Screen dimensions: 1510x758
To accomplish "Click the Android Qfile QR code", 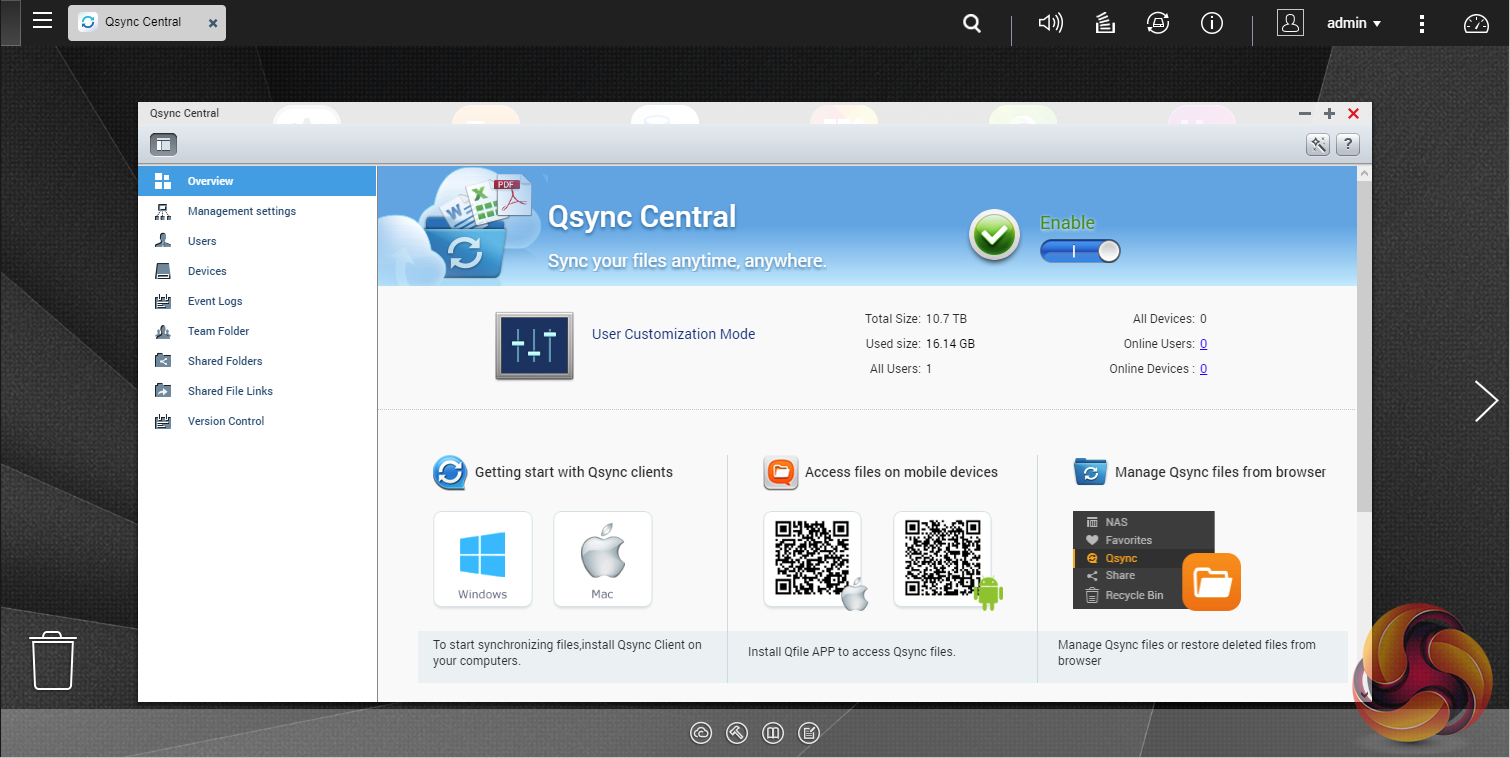I will (942, 559).
